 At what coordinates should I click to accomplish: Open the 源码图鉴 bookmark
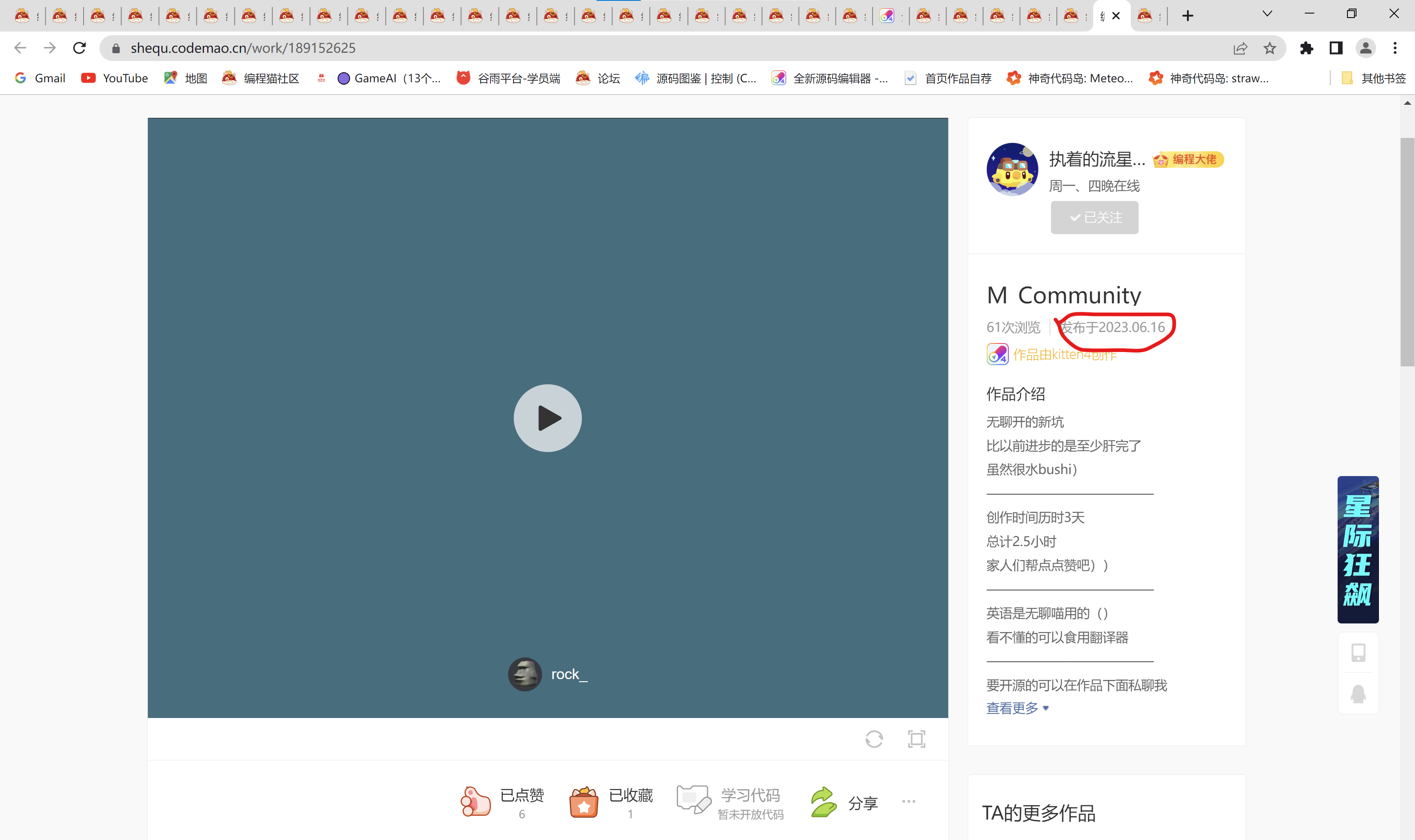pos(696,78)
